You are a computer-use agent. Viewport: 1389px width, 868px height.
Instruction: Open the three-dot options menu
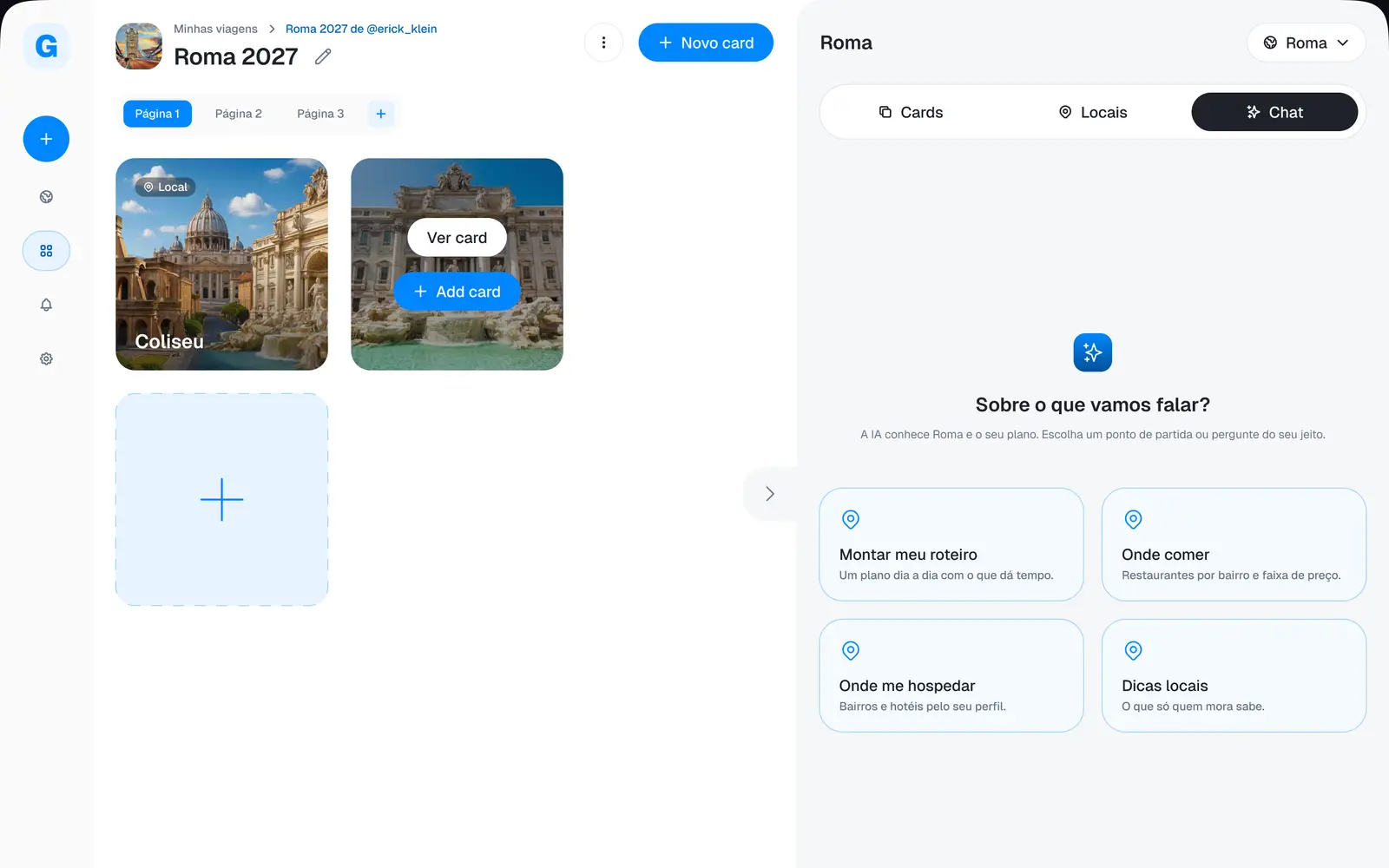coord(603,43)
